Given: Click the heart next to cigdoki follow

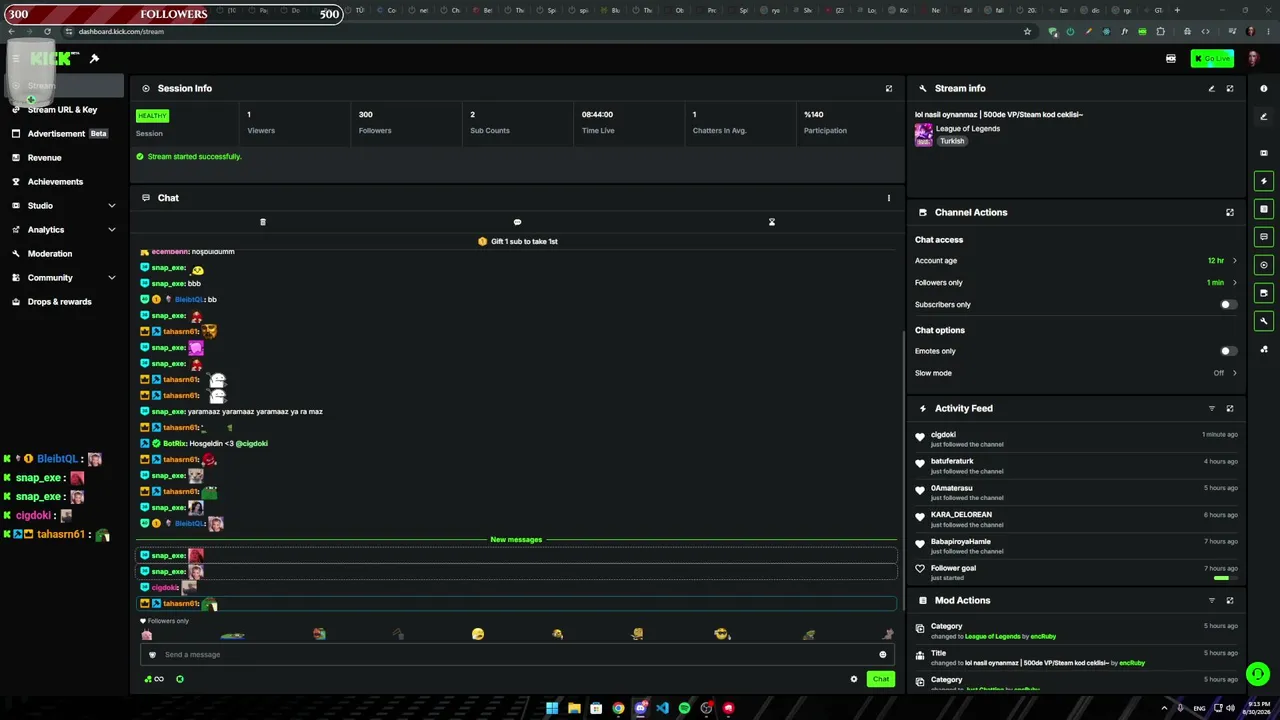Looking at the screenshot, I should pos(920,437).
